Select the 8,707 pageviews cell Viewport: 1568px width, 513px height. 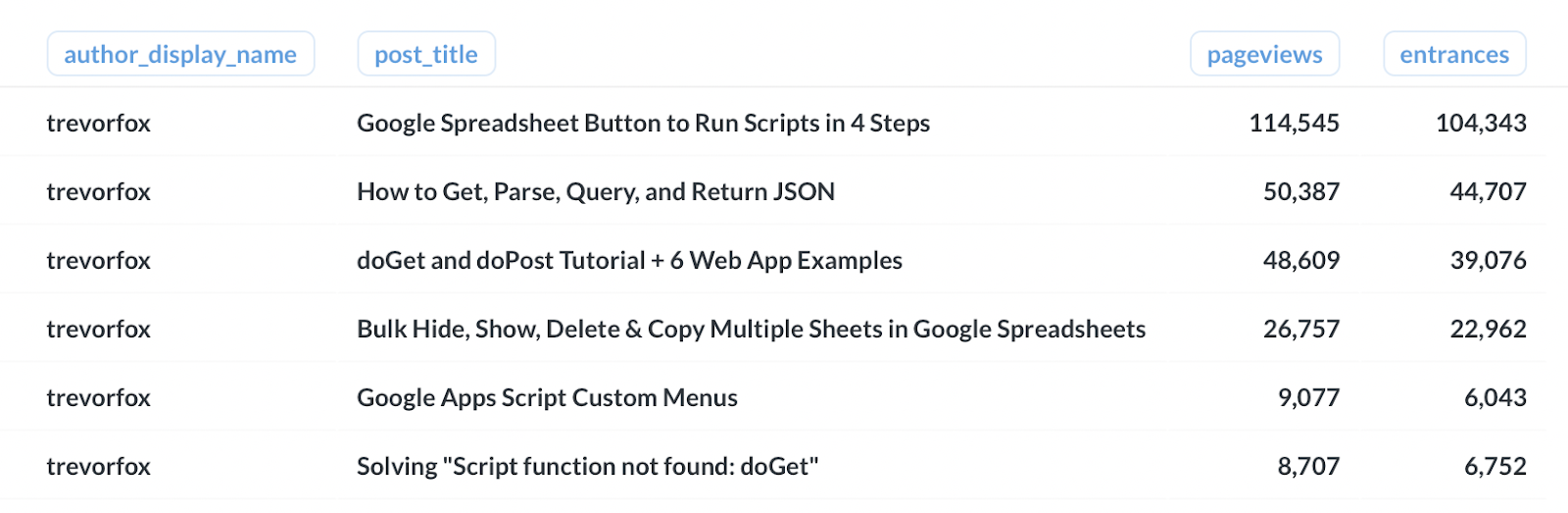point(1308,467)
